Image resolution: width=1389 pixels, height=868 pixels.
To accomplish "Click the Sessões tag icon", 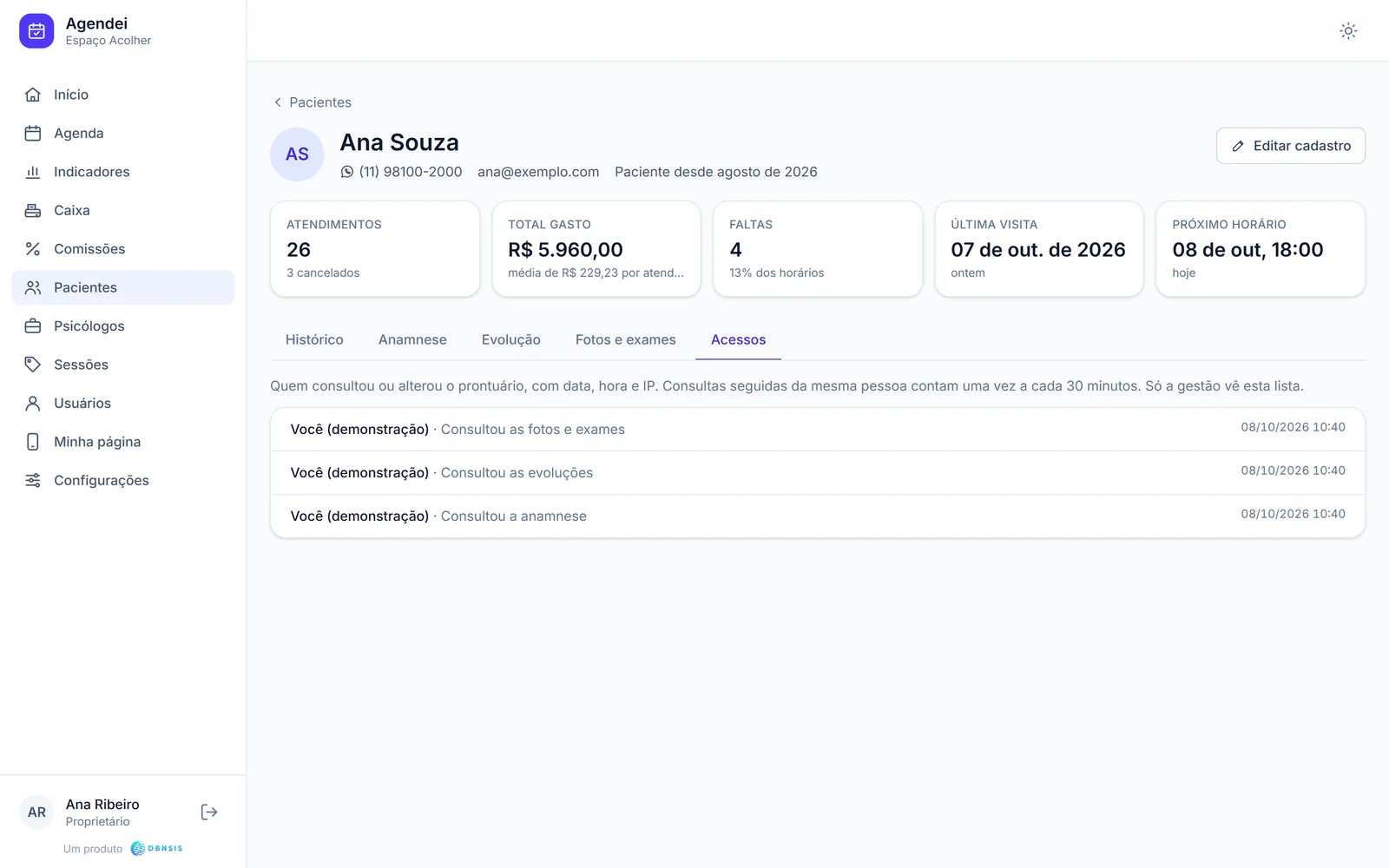I will coord(33,365).
